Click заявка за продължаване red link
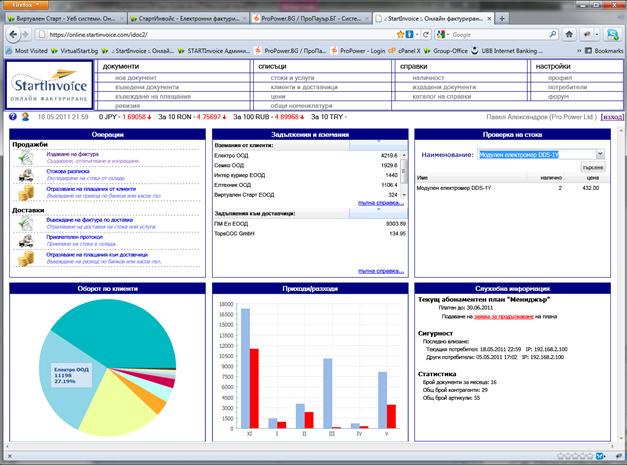Screen dimensions: 627x465 (x=504, y=316)
